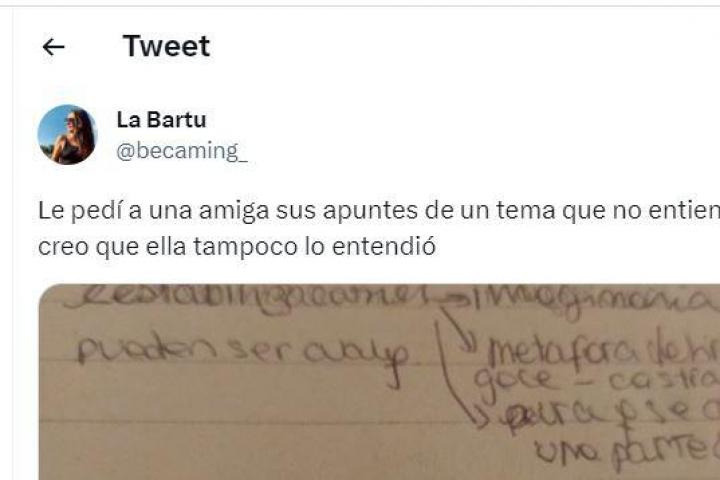Screen dimensions: 720x480
Task: Click the word 'entendió' ending the tweet
Action: click(383, 247)
